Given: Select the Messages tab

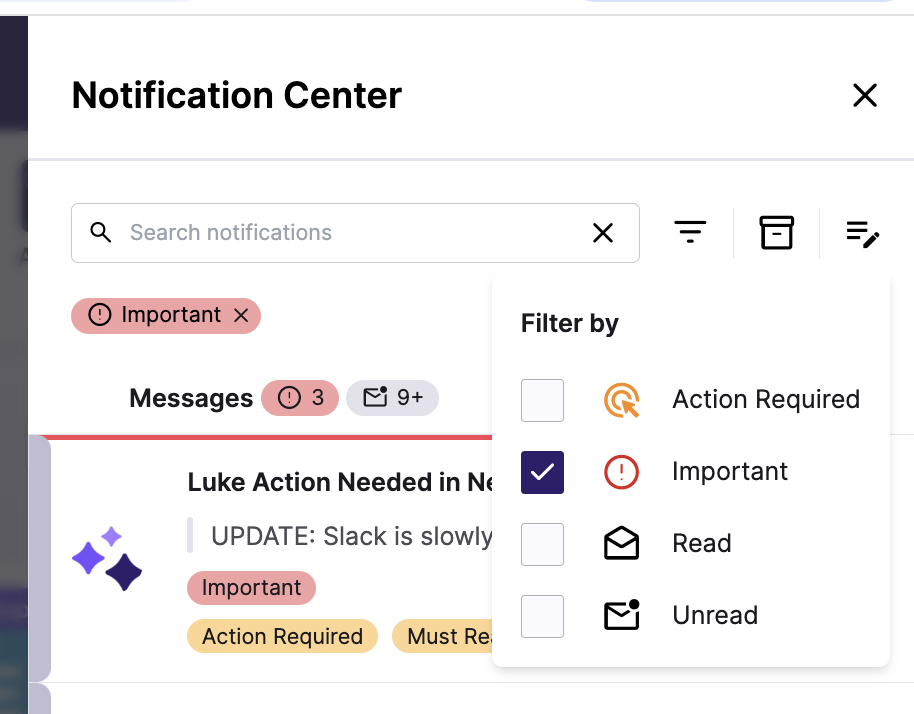Looking at the screenshot, I should 191,399.
